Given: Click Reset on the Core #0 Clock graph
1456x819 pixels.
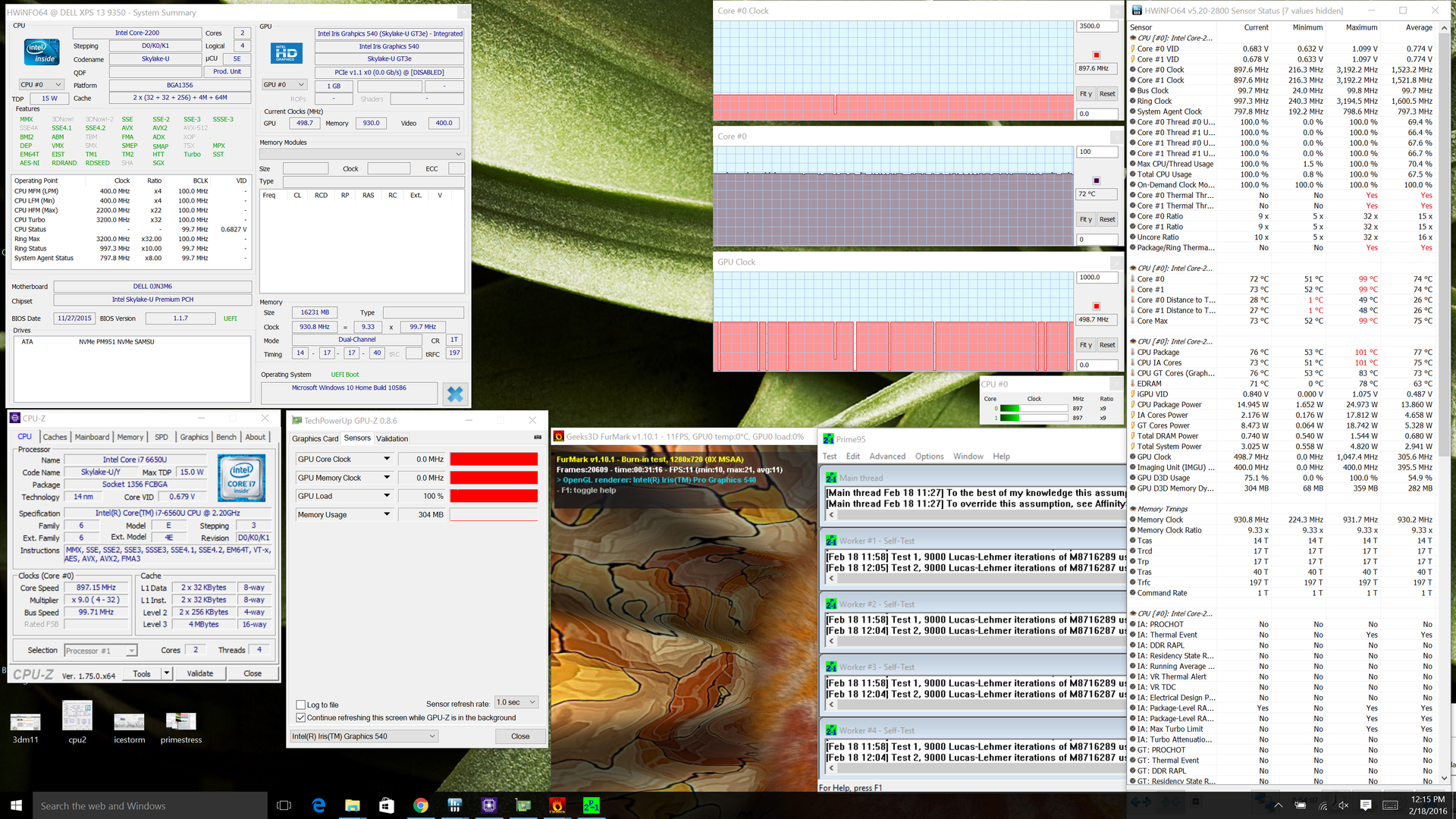Looking at the screenshot, I should tap(1107, 94).
